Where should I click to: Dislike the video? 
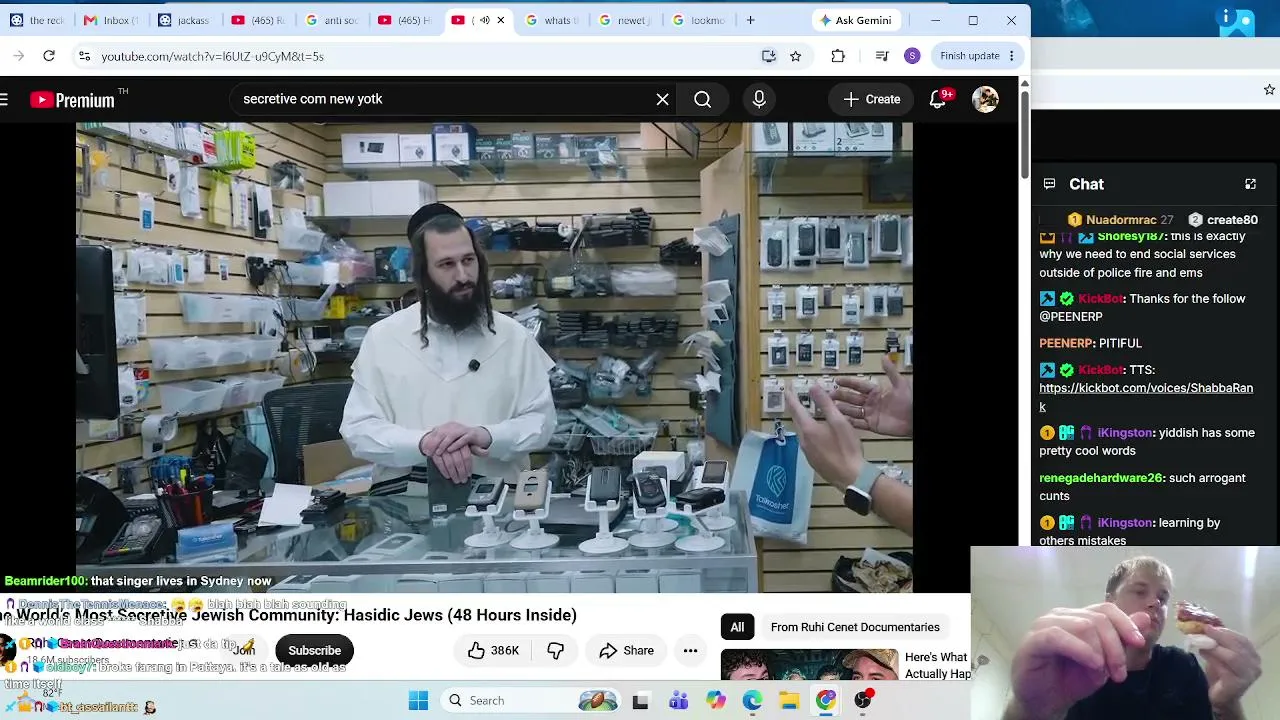556,650
